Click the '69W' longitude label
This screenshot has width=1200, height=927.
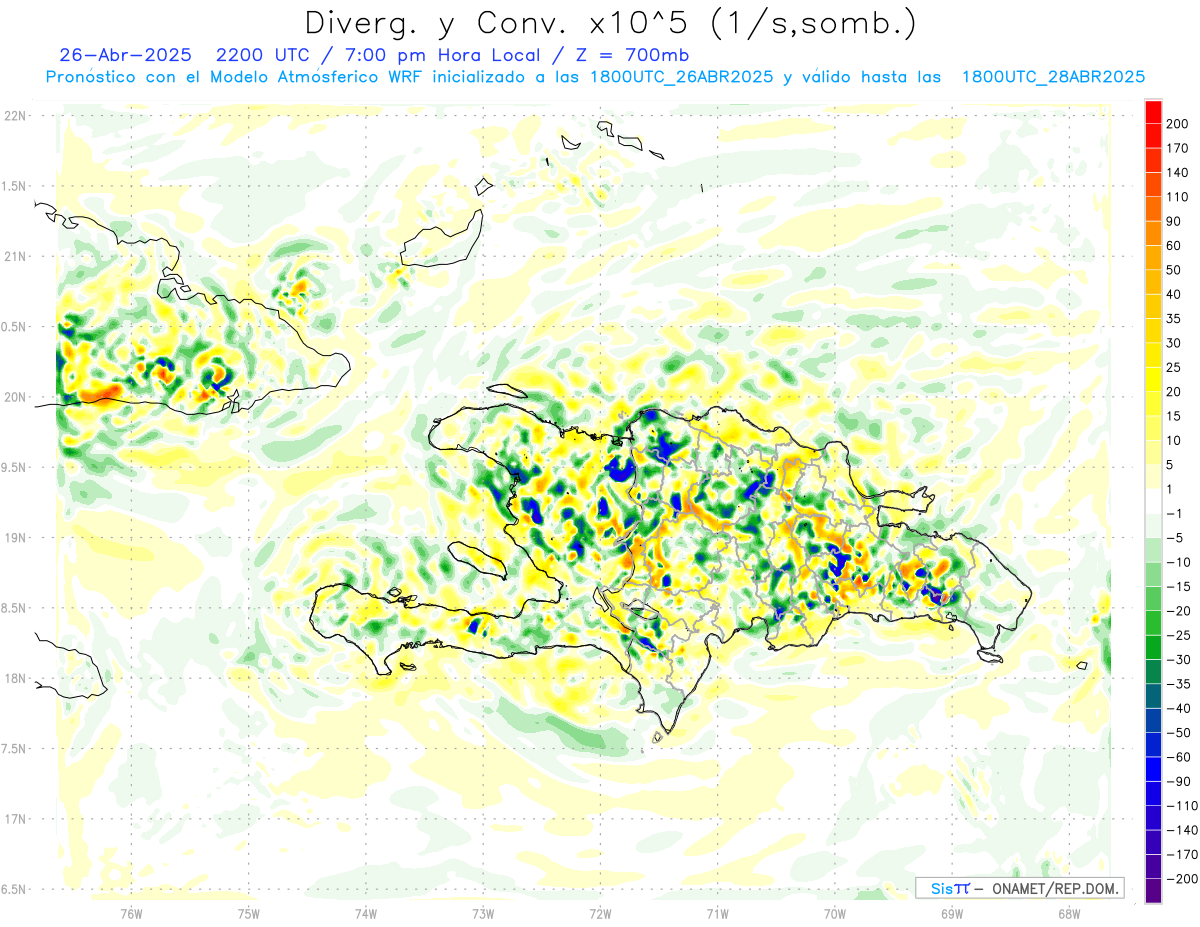point(952,913)
